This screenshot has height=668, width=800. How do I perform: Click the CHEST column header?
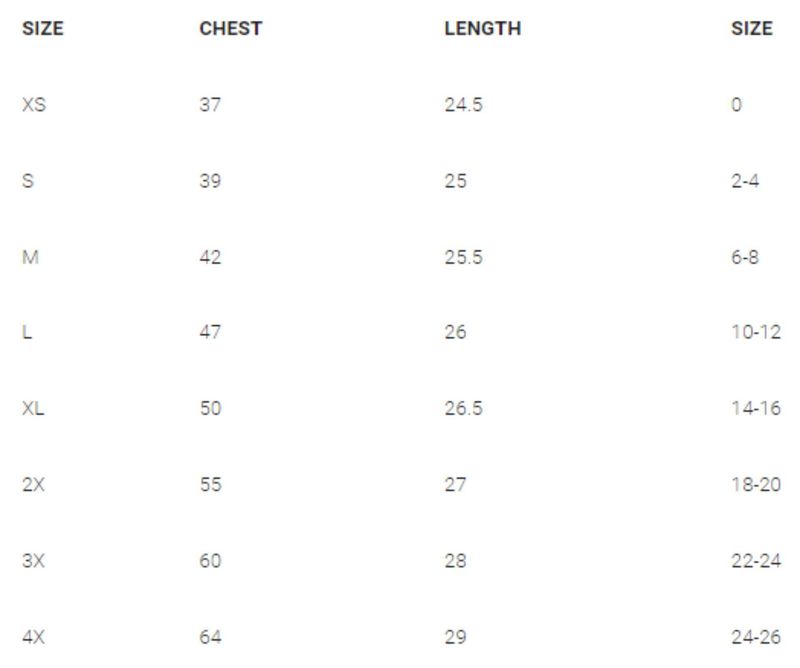230,29
